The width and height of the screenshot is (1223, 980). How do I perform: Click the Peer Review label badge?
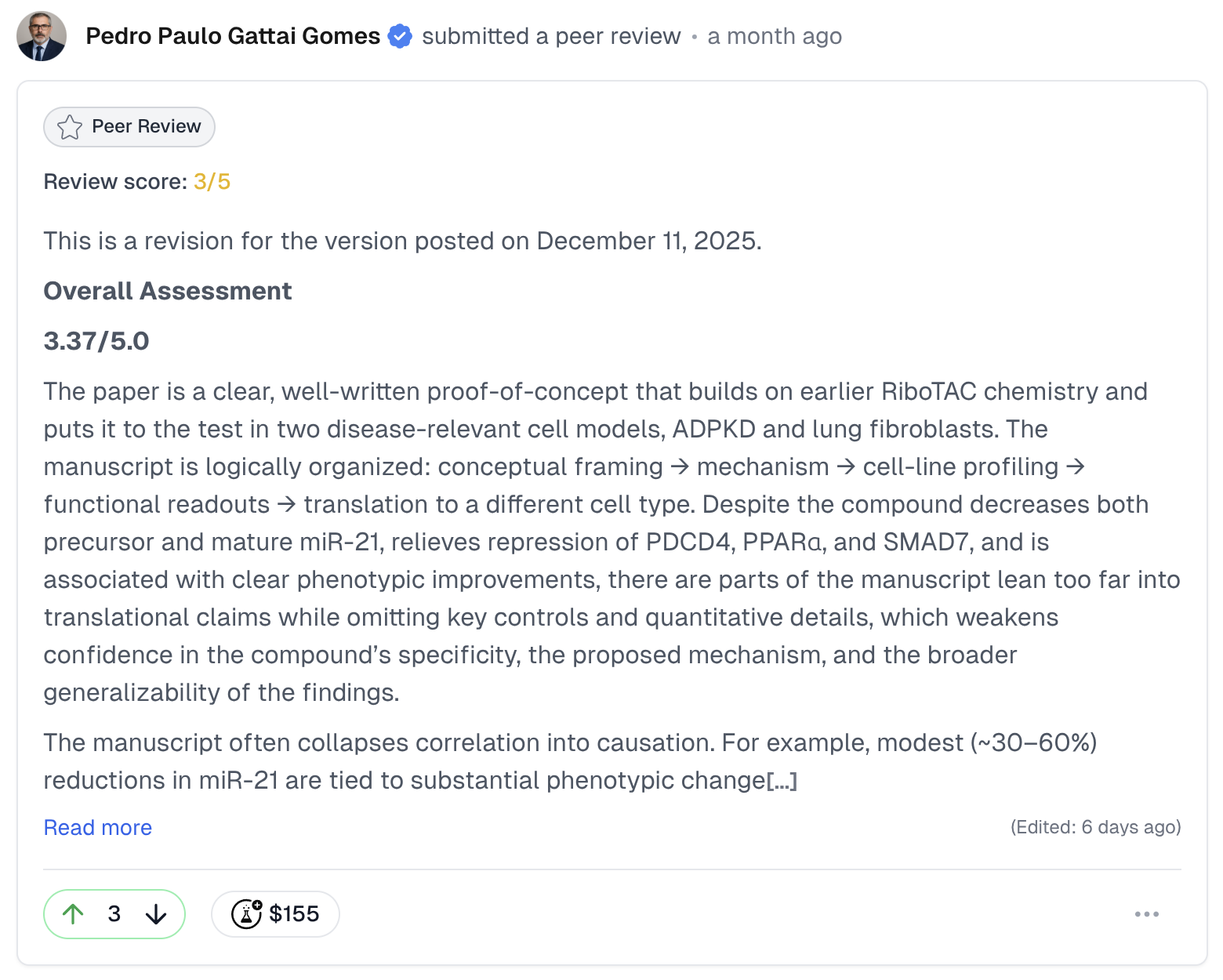[129, 126]
